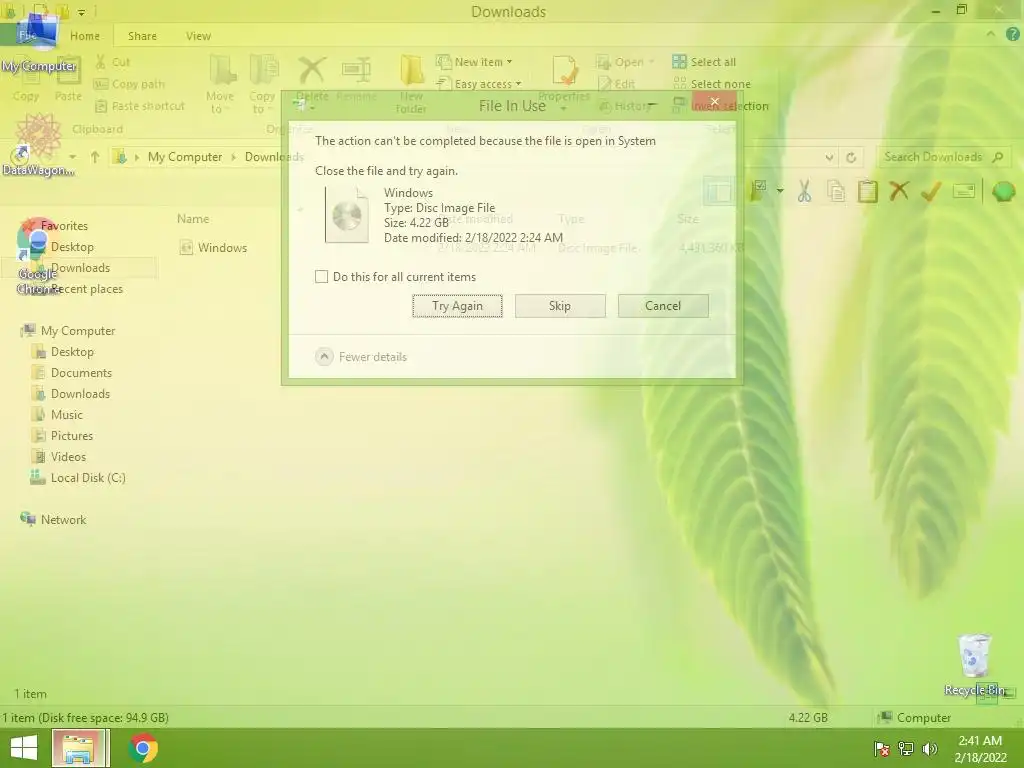
Task: Open Google Chrome from the taskbar
Action: [143, 748]
